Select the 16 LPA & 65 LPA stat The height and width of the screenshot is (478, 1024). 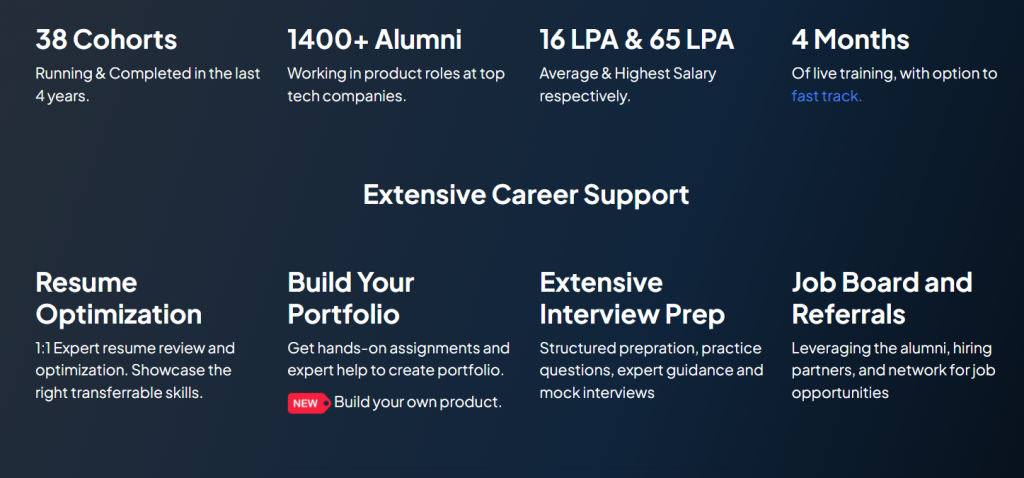[x=637, y=40]
